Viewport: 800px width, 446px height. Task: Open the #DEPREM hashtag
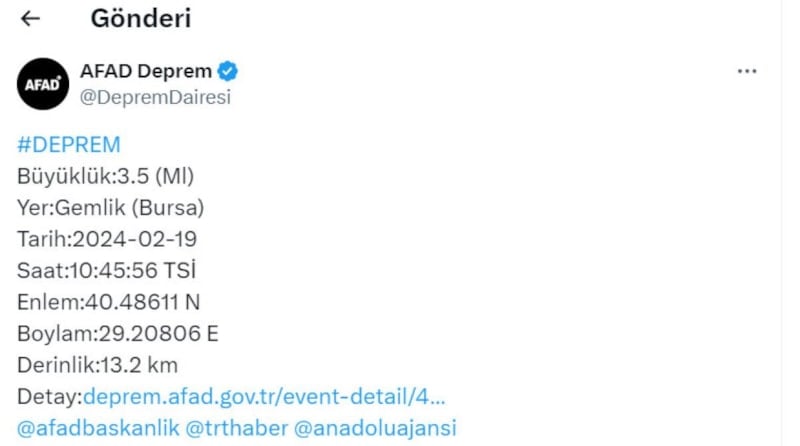click(68, 145)
